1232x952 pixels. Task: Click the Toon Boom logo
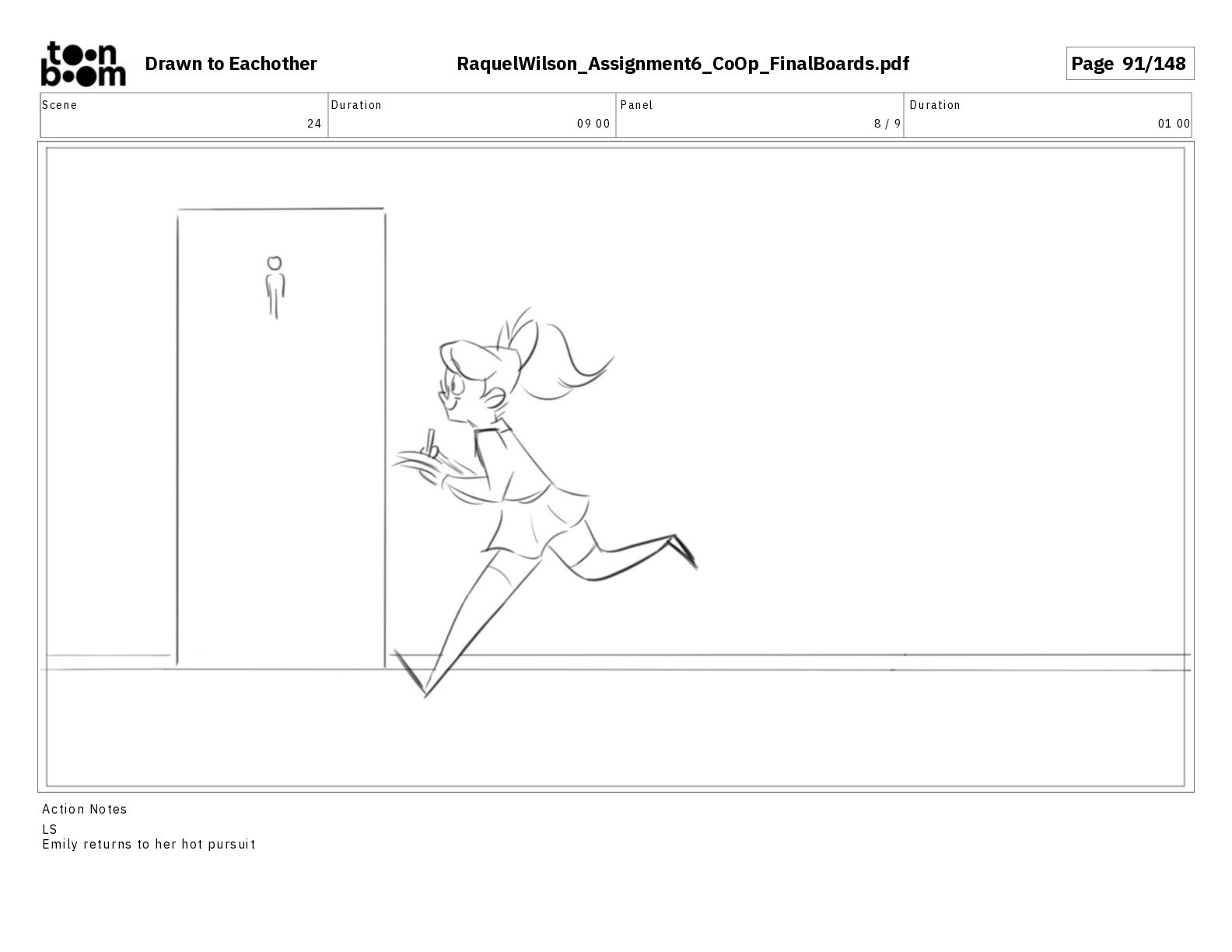click(83, 63)
